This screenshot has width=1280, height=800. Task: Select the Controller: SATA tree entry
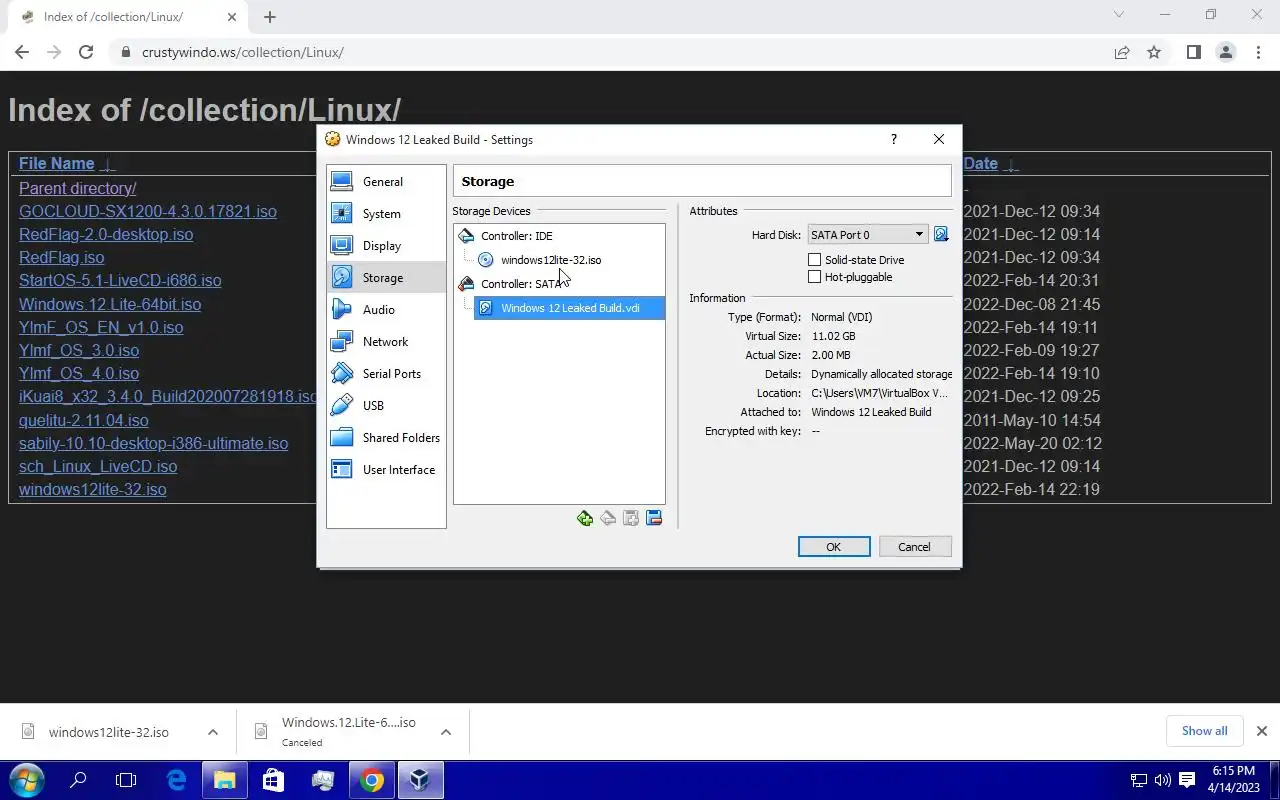click(521, 284)
